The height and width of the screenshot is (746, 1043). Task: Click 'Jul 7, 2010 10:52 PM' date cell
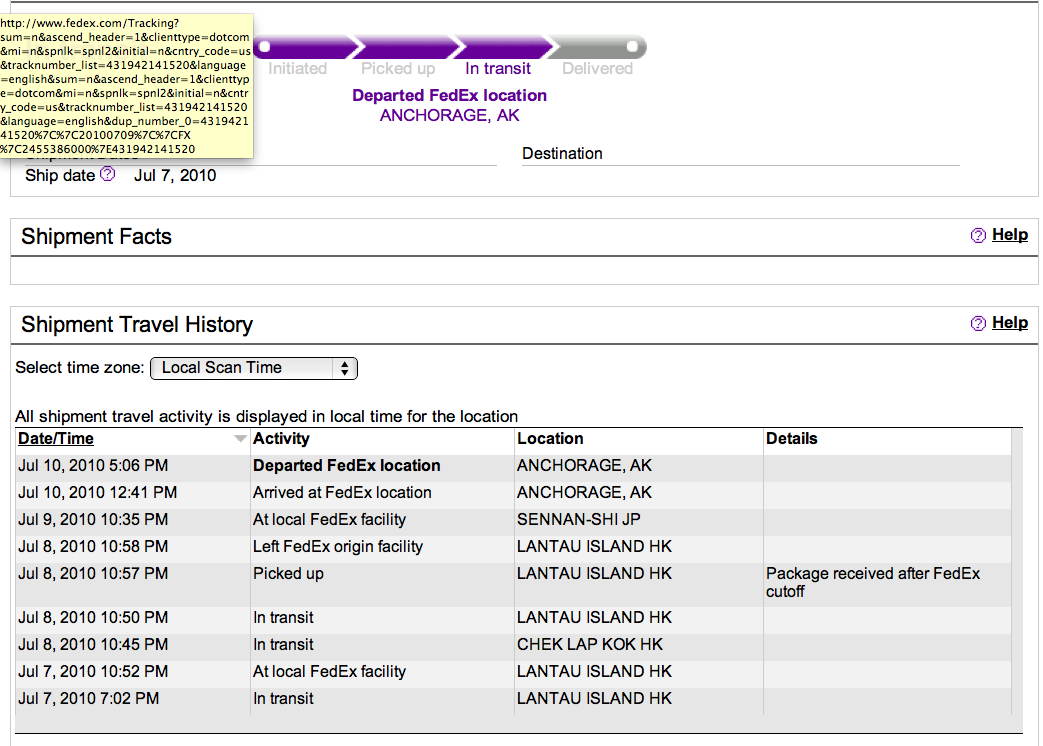[93, 672]
